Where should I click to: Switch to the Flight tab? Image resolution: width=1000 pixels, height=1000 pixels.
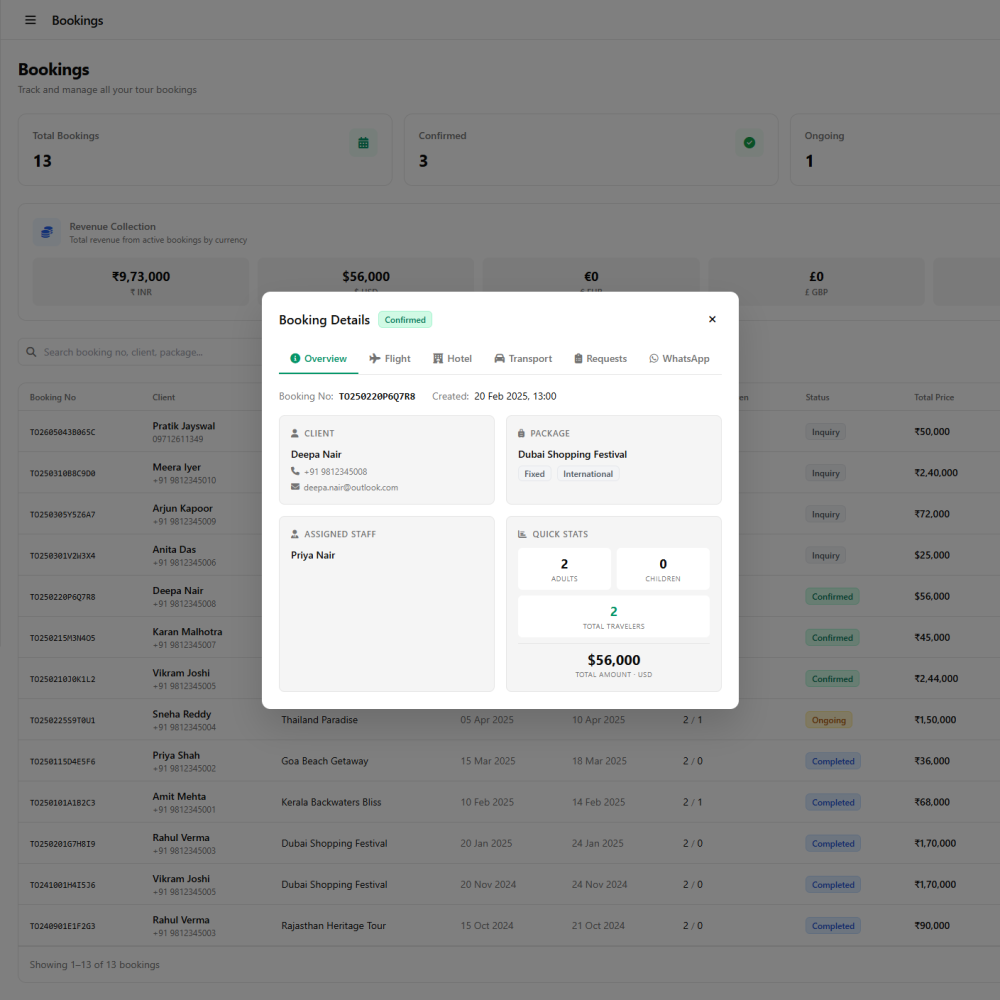[x=390, y=358]
